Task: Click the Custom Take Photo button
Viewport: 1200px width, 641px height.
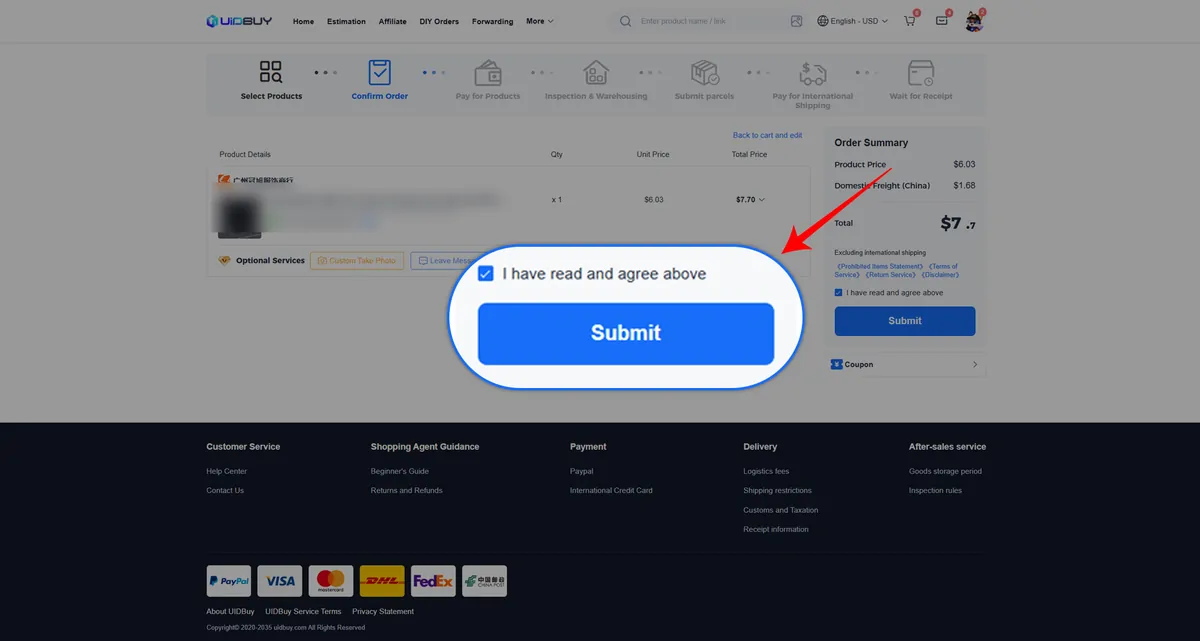Action: 357,261
